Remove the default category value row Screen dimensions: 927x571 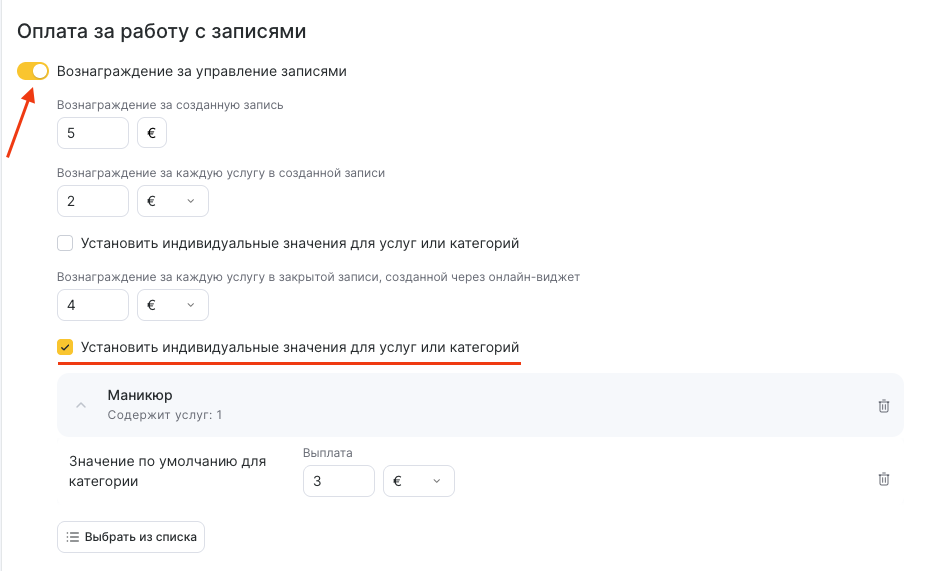tap(883, 480)
